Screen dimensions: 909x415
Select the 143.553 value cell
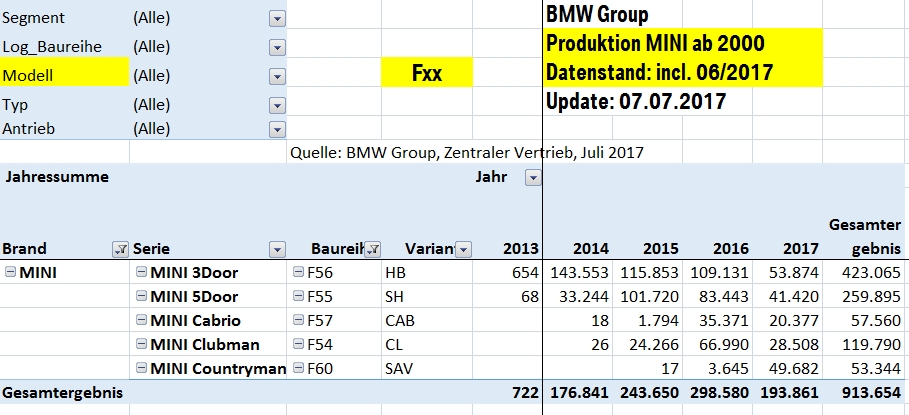578,272
